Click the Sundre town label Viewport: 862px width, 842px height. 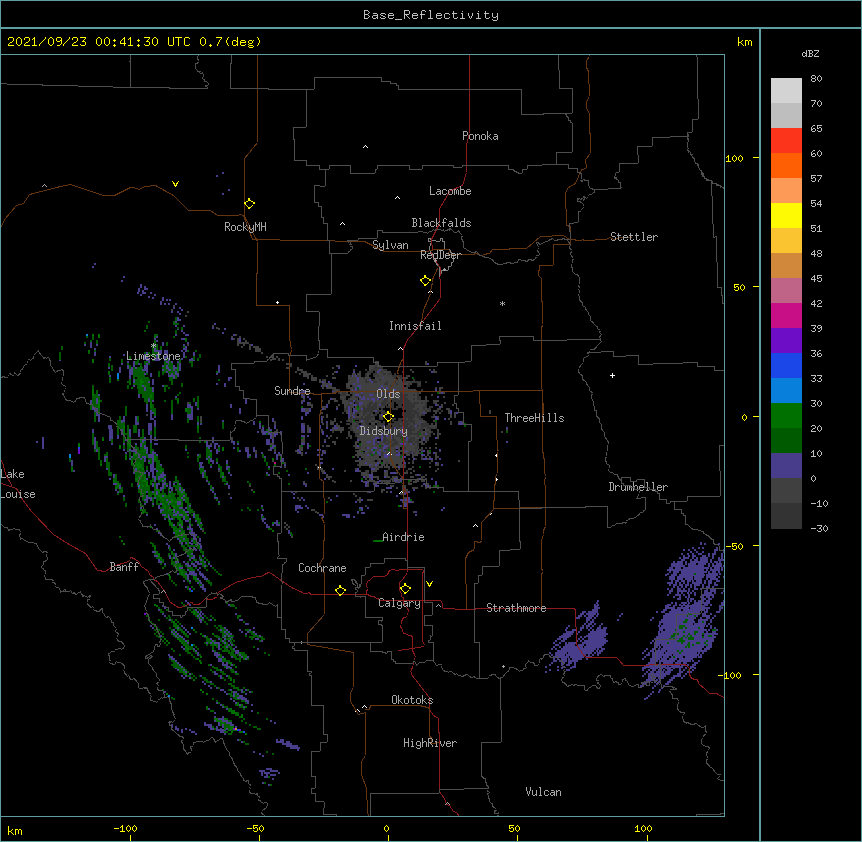click(x=292, y=391)
